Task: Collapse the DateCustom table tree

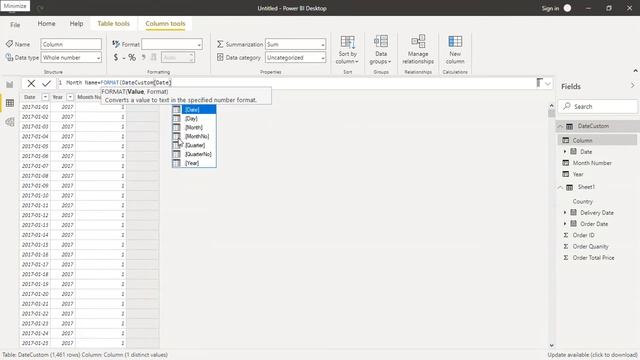Action: click(560, 126)
